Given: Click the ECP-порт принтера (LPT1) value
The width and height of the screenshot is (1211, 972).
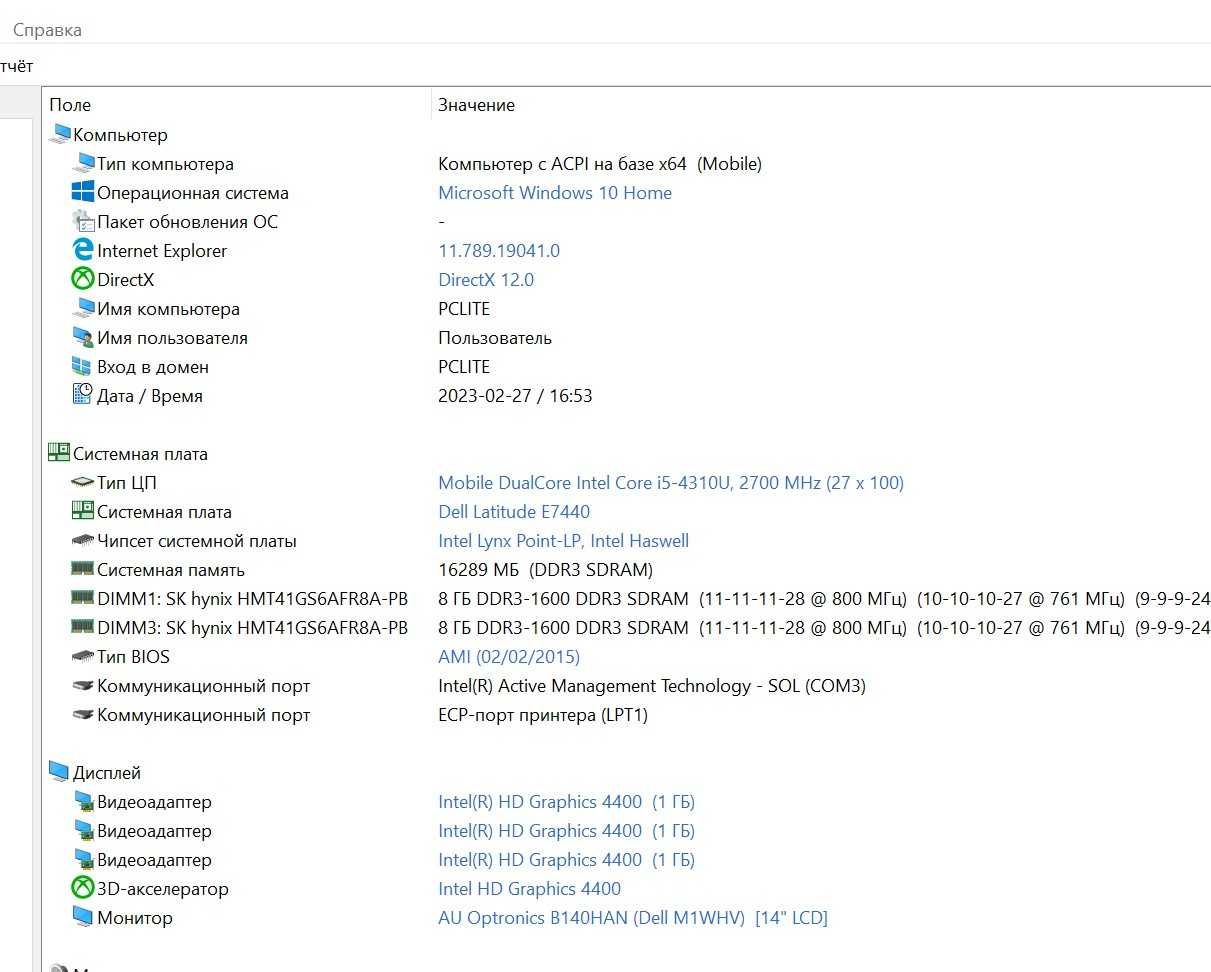Looking at the screenshot, I should click(x=543, y=715).
